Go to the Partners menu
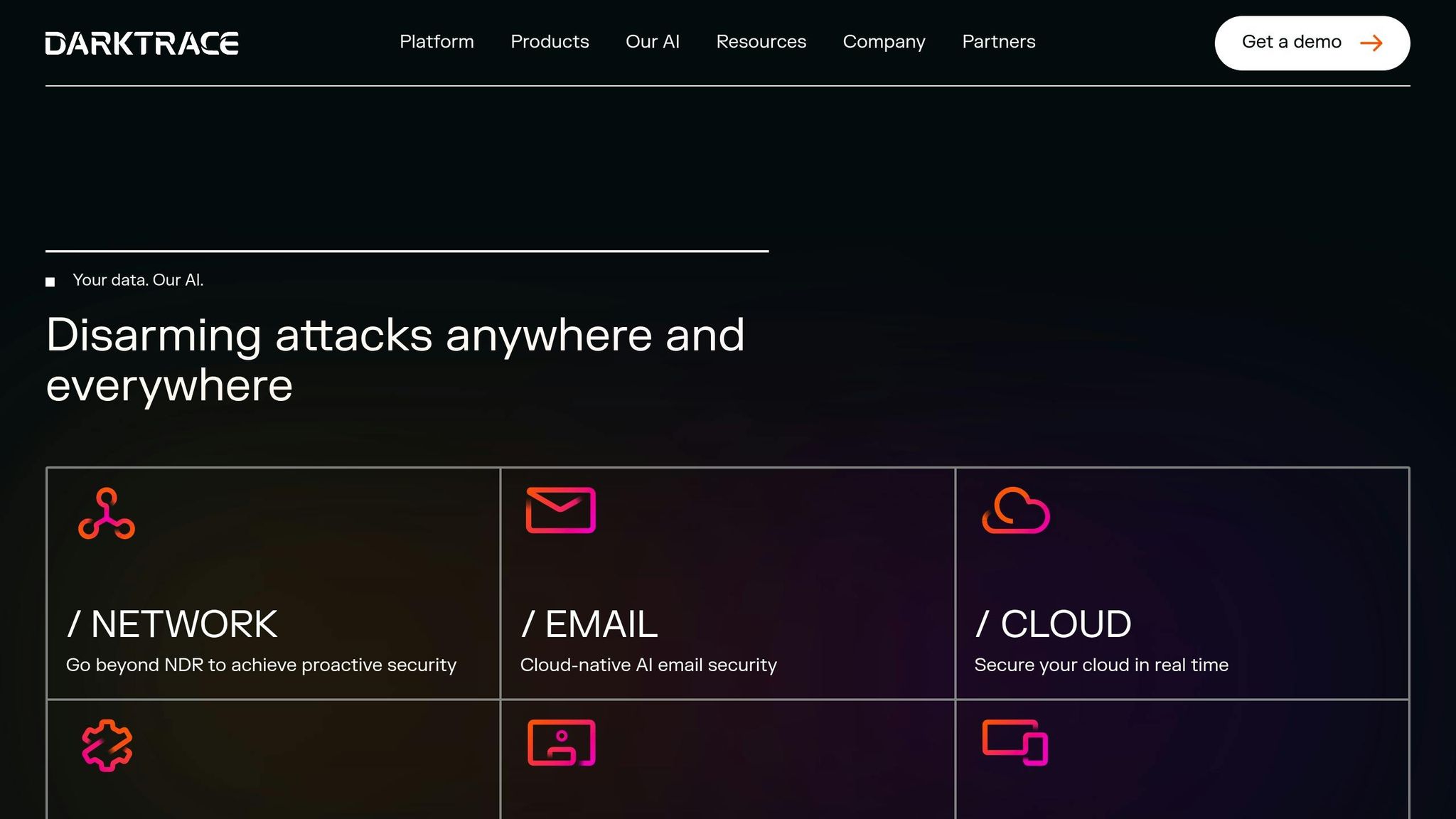The image size is (1456, 819). (998, 42)
